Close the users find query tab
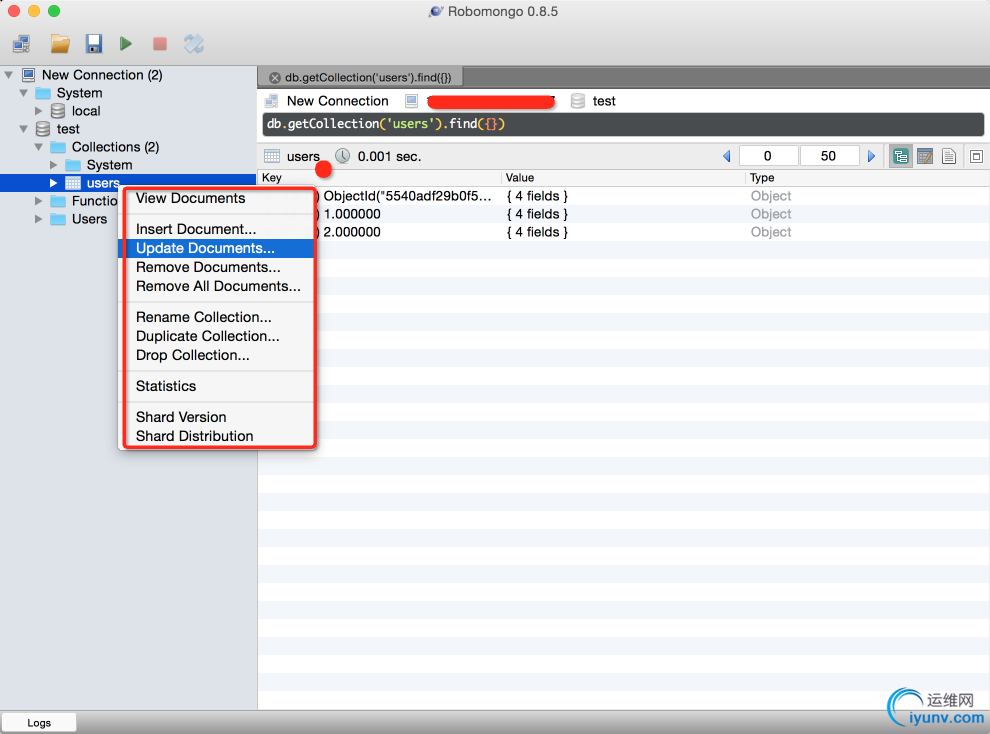 pyautogui.click(x=275, y=78)
